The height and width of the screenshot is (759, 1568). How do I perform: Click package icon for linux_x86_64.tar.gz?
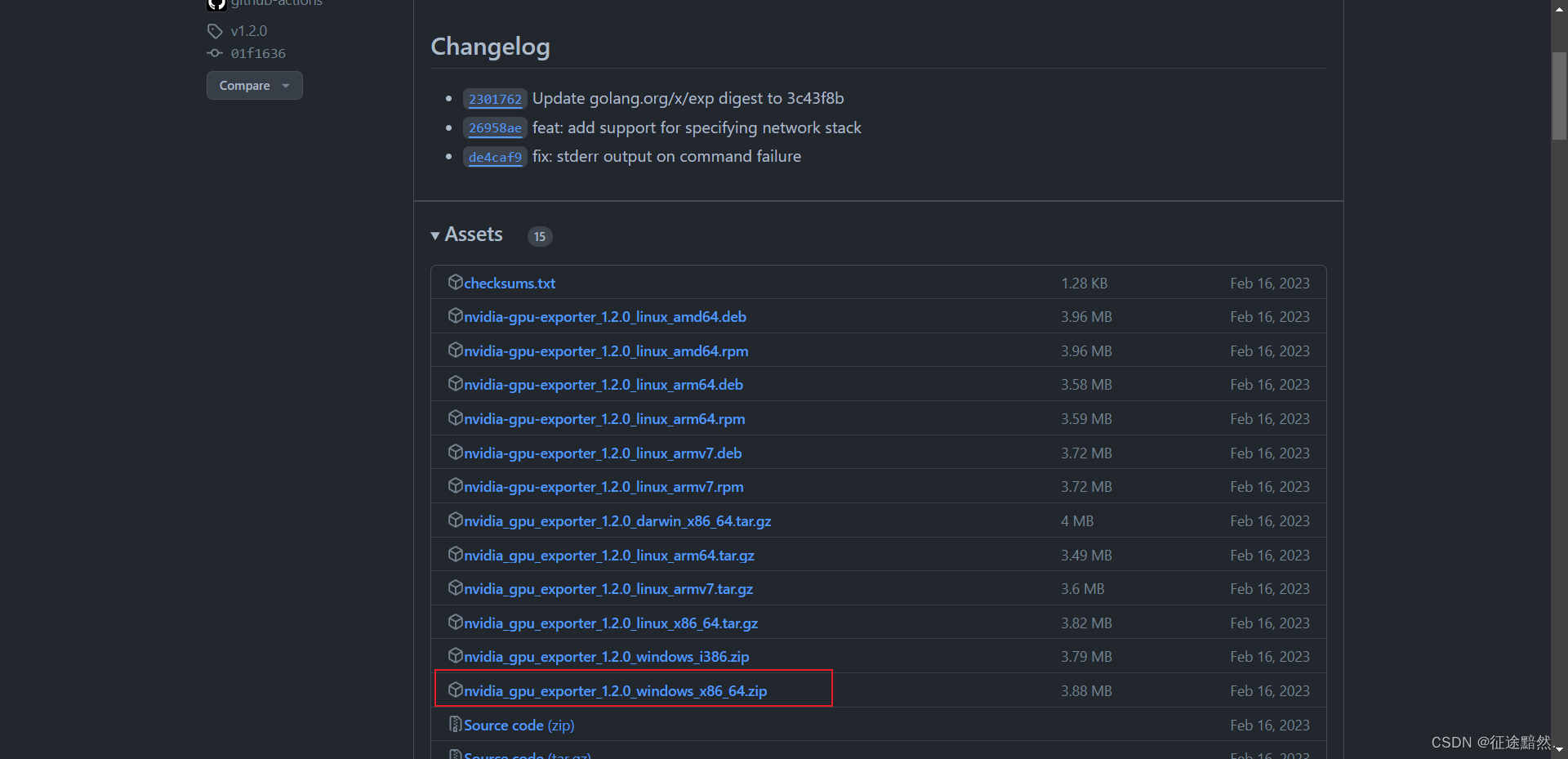coord(456,622)
